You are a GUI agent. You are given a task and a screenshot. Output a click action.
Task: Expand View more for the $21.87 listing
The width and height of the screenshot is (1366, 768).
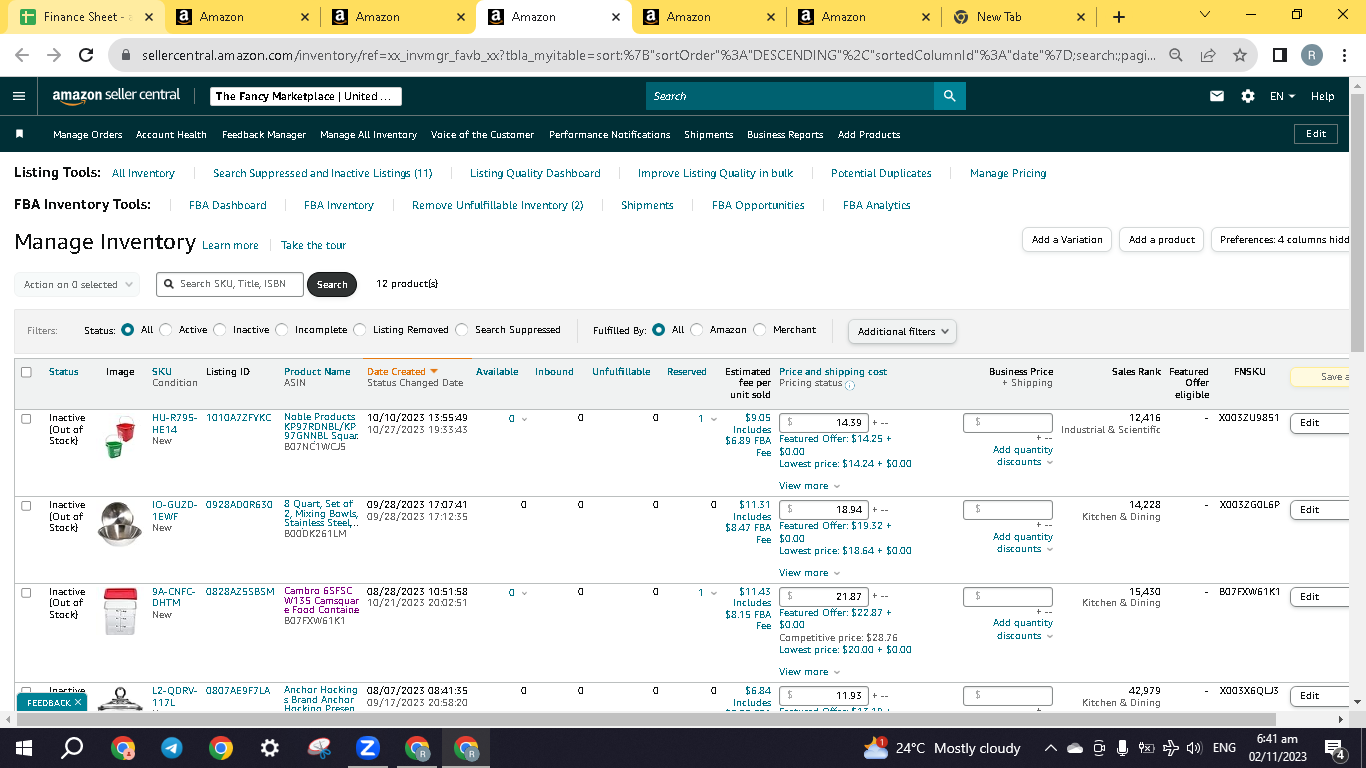point(809,672)
